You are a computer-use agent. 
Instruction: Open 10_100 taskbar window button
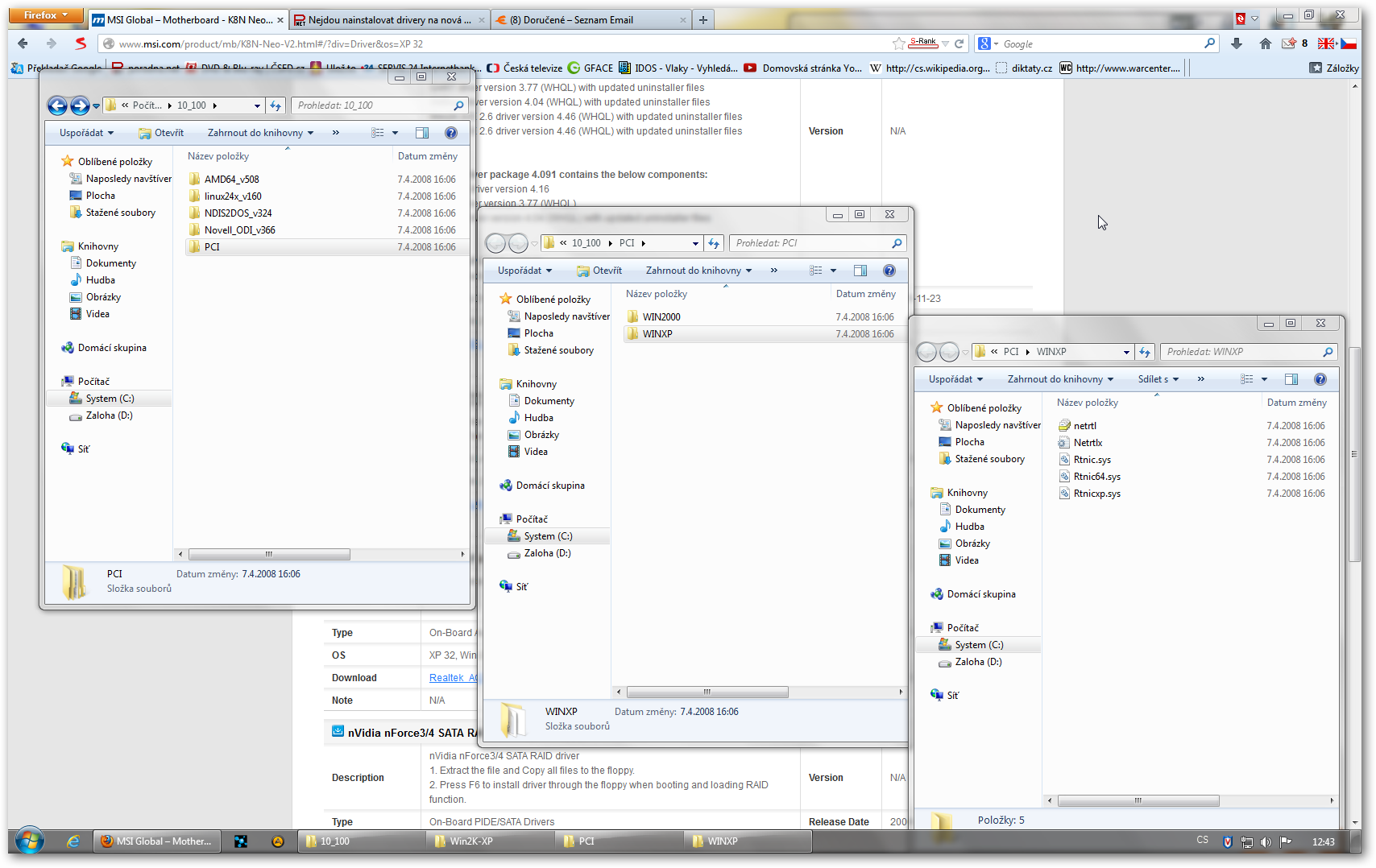(360, 841)
